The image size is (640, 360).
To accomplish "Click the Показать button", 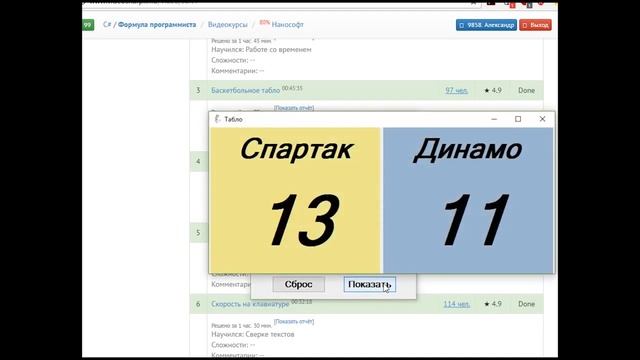I will 369,284.
